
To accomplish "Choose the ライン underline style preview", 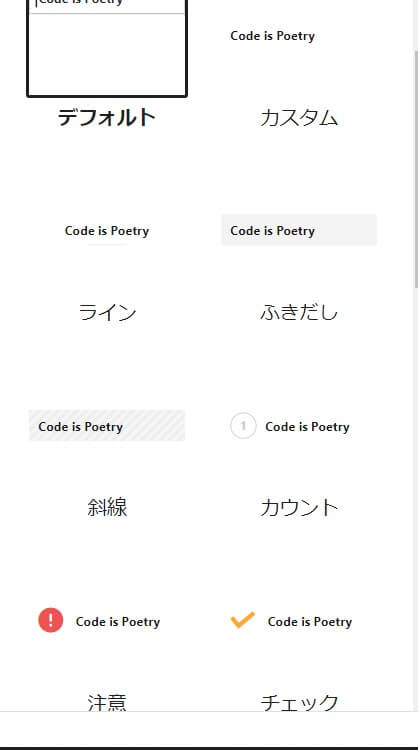I will [x=107, y=231].
